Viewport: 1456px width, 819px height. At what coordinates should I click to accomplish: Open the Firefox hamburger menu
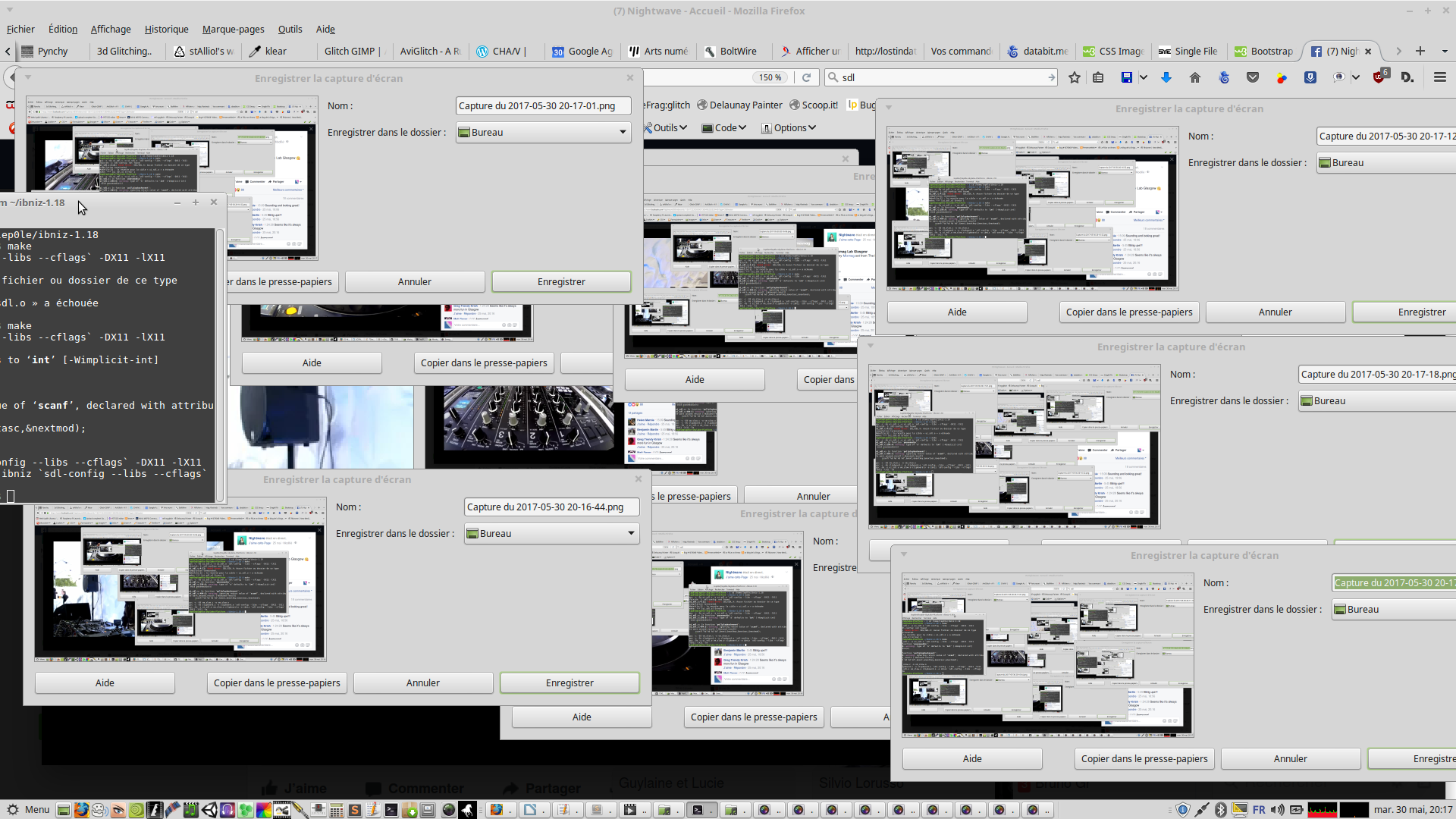pos(1439,77)
